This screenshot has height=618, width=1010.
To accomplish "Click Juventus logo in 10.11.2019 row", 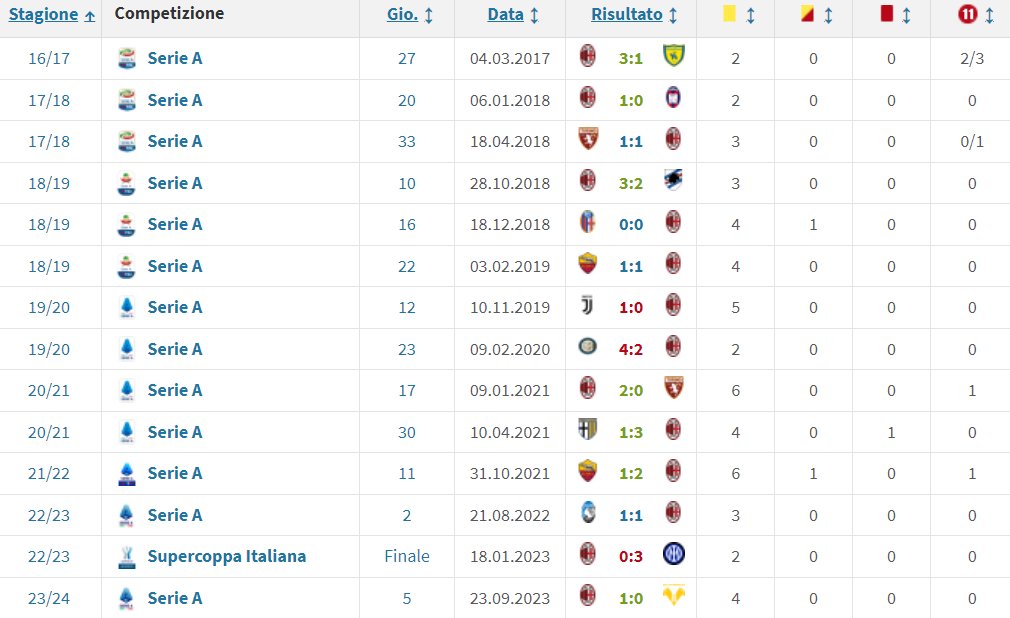I will [587, 305].
